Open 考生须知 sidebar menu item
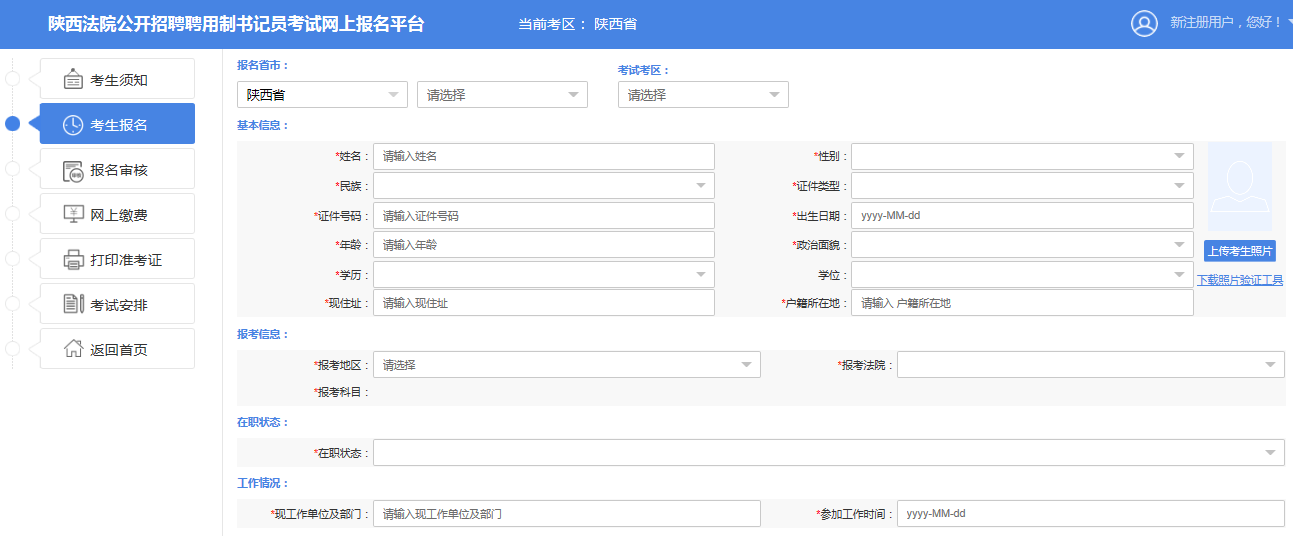This screenshot has width=1293, height=536. pos(117,79)
